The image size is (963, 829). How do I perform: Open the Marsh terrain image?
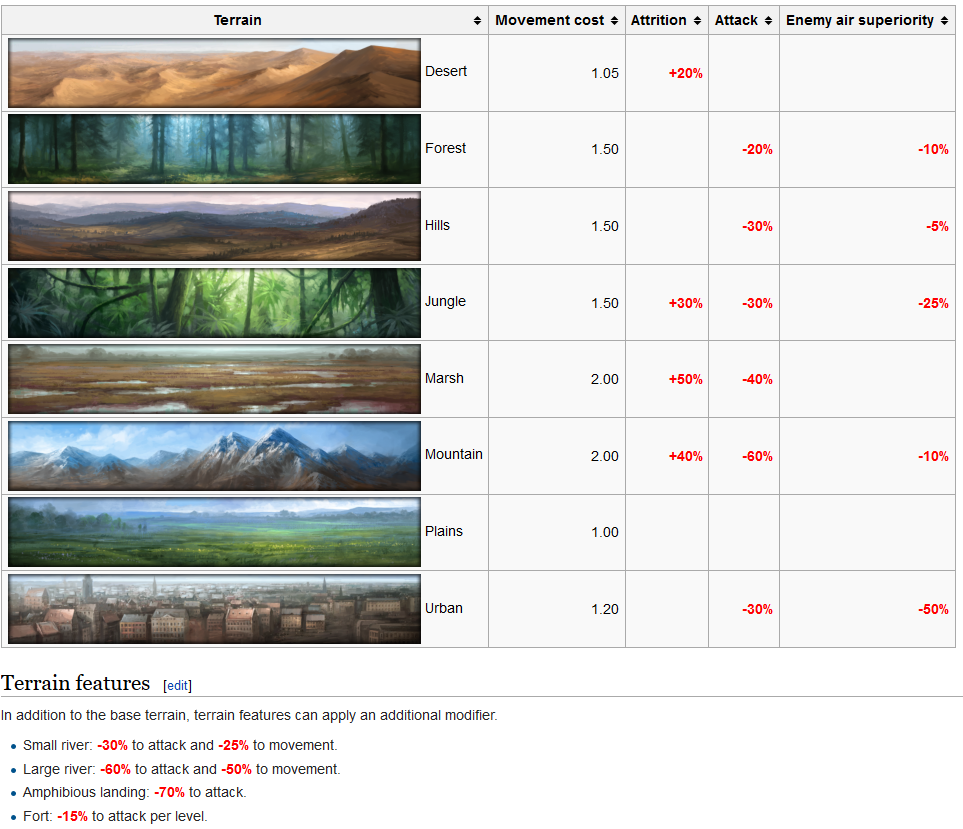point(214,379)
